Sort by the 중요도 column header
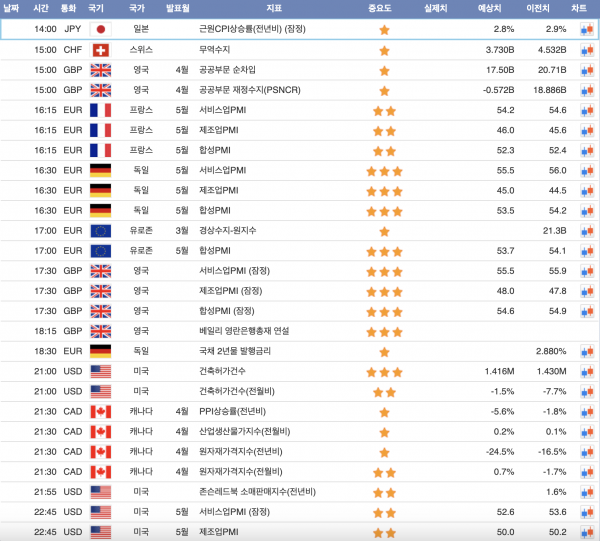Image resolution: width=600 pixels, height=541 pixels. [380, 8]
